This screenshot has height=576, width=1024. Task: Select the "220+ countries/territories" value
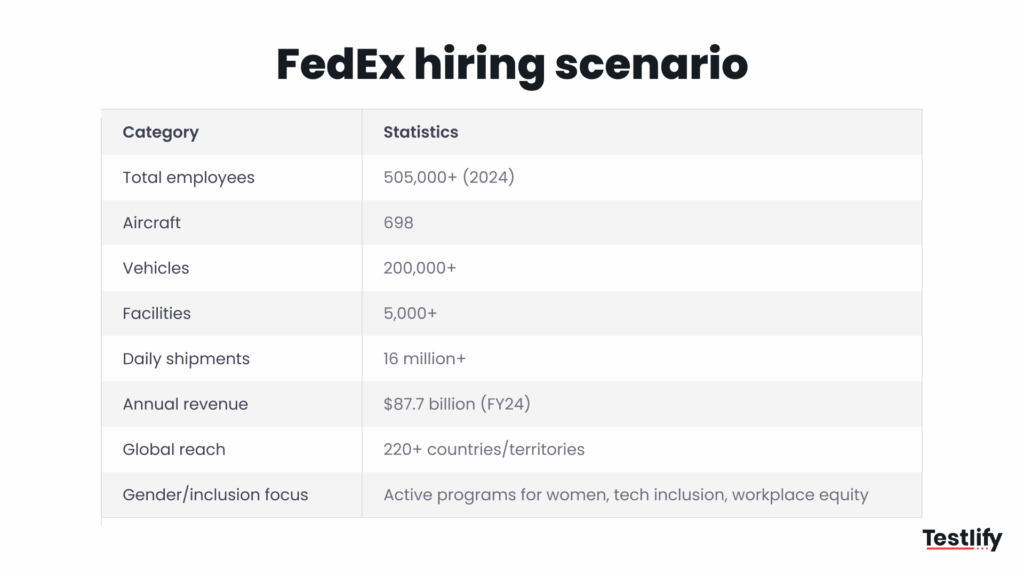484,449
